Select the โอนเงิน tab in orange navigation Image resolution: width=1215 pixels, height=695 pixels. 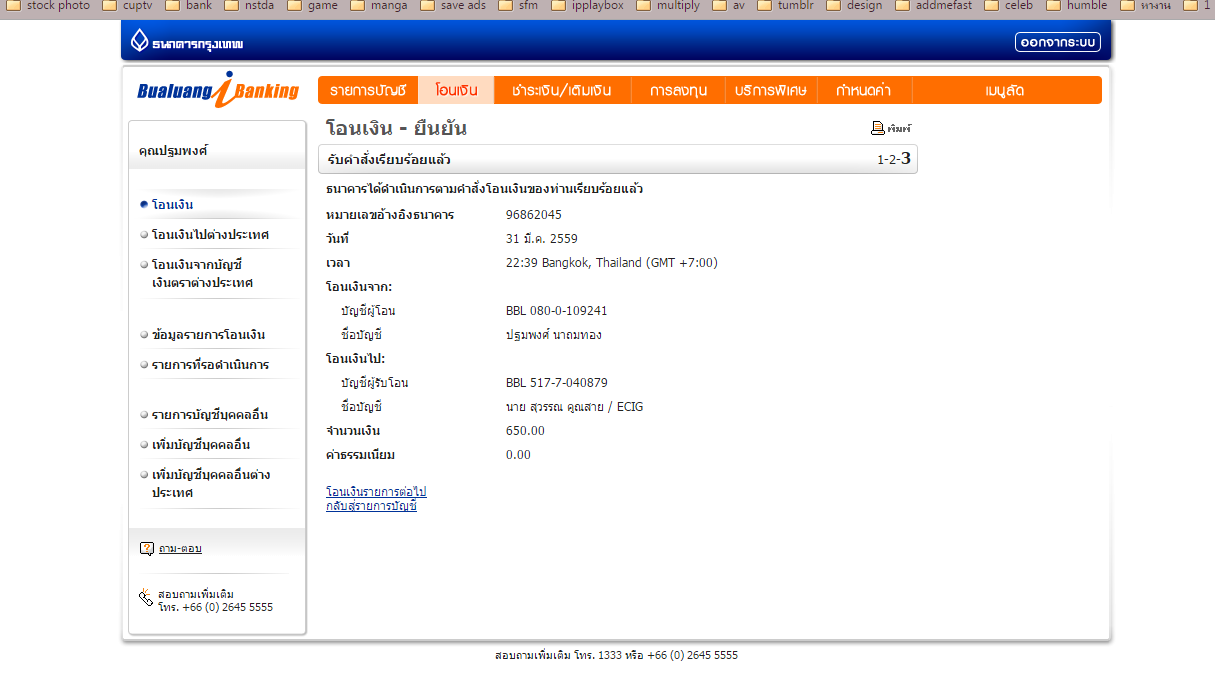(x=456, y=90)
